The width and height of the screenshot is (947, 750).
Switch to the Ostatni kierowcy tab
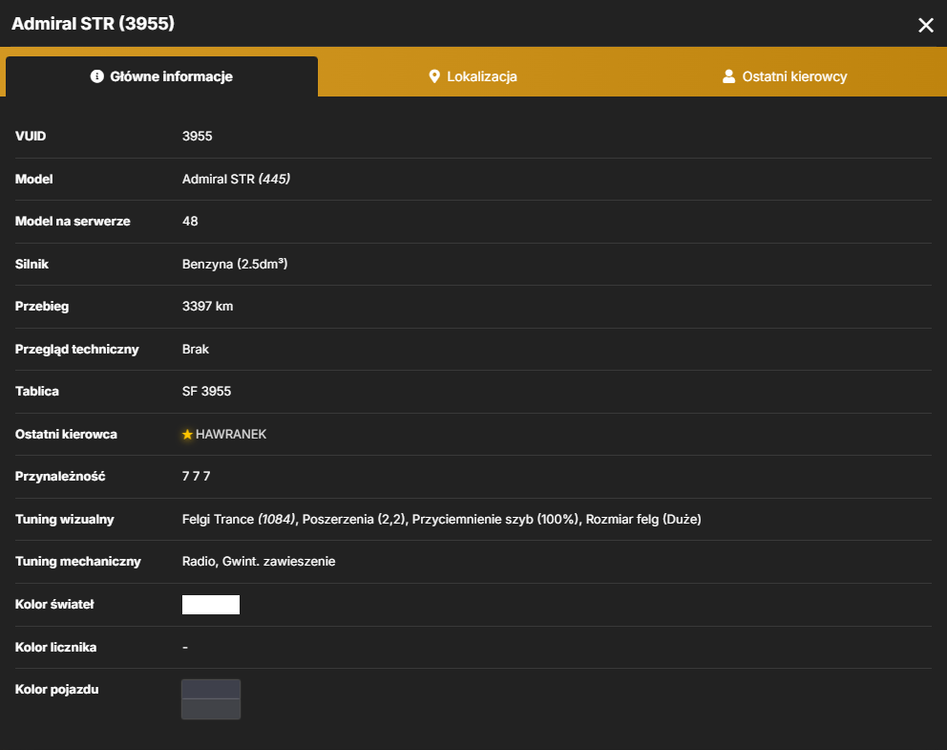[x=785, y=77]
